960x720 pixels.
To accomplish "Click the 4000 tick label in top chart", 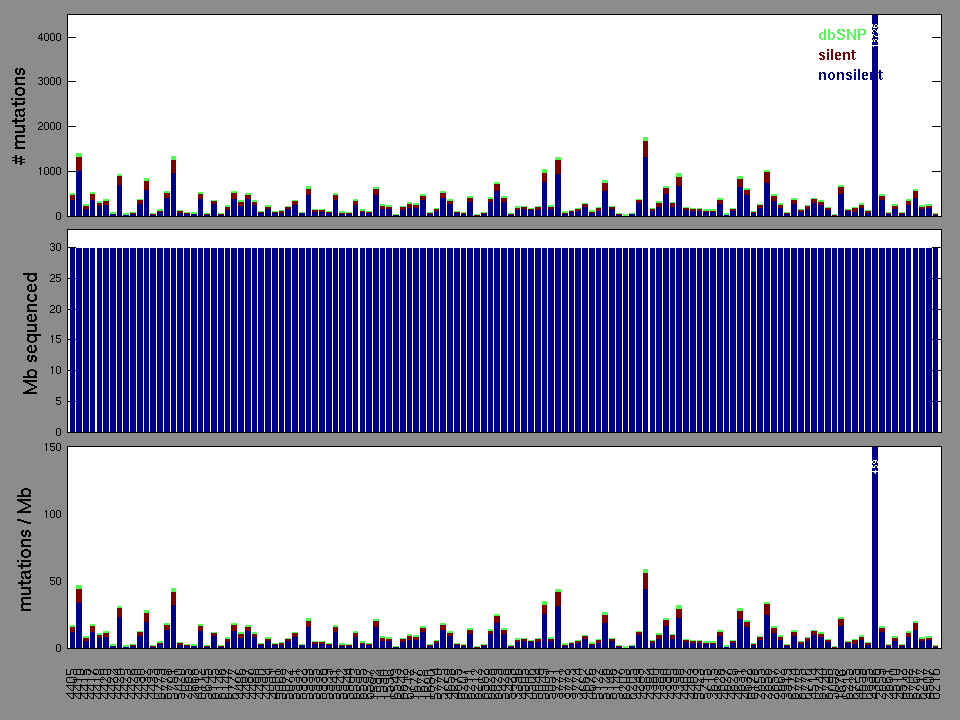I will (x=46, y=37).
